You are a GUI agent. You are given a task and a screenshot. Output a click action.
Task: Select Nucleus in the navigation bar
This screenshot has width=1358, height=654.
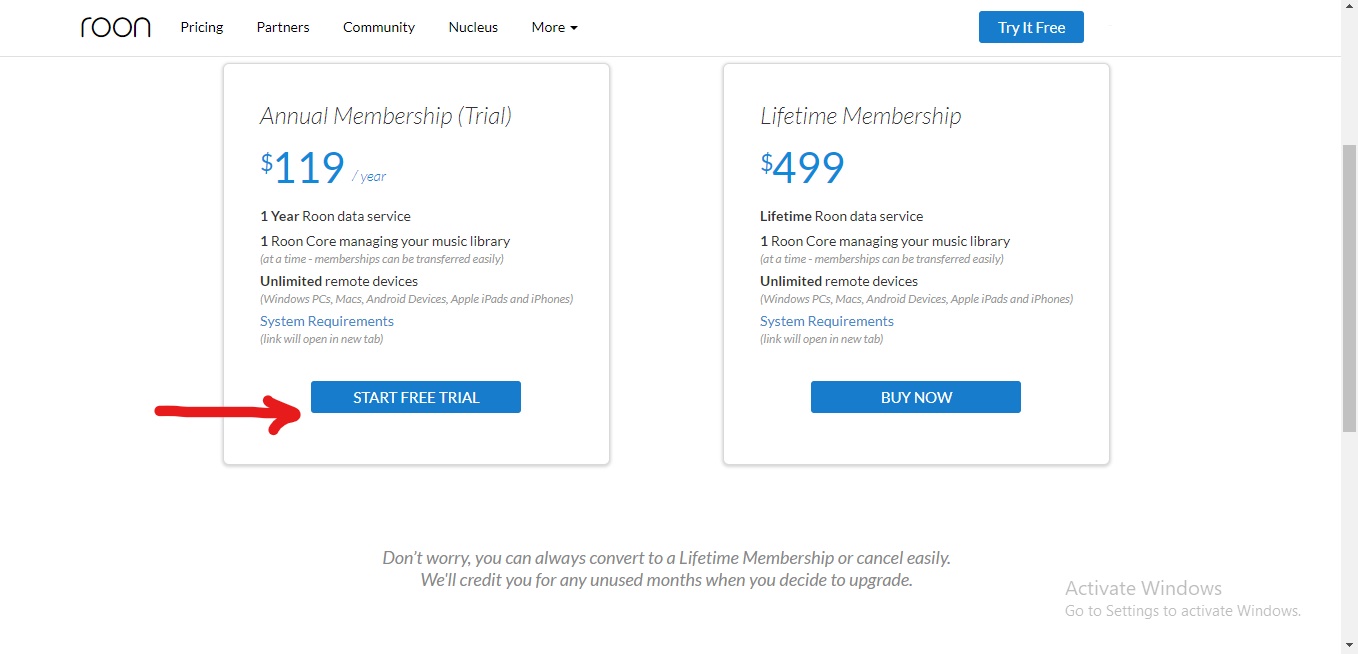coord(473,27)
